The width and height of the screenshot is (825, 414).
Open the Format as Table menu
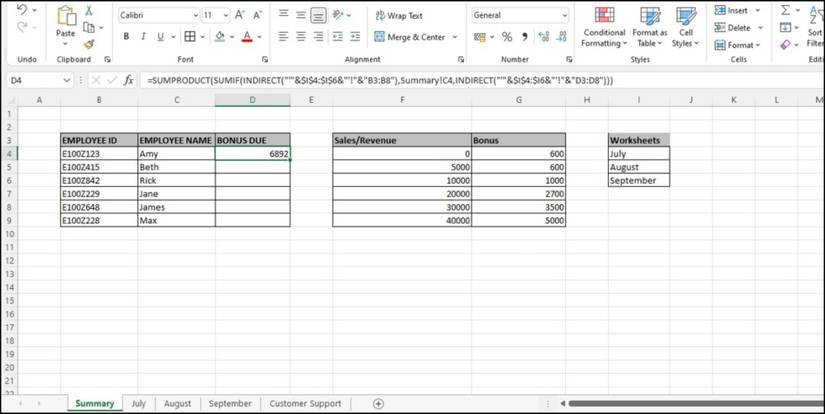click(x=650, y=27)
